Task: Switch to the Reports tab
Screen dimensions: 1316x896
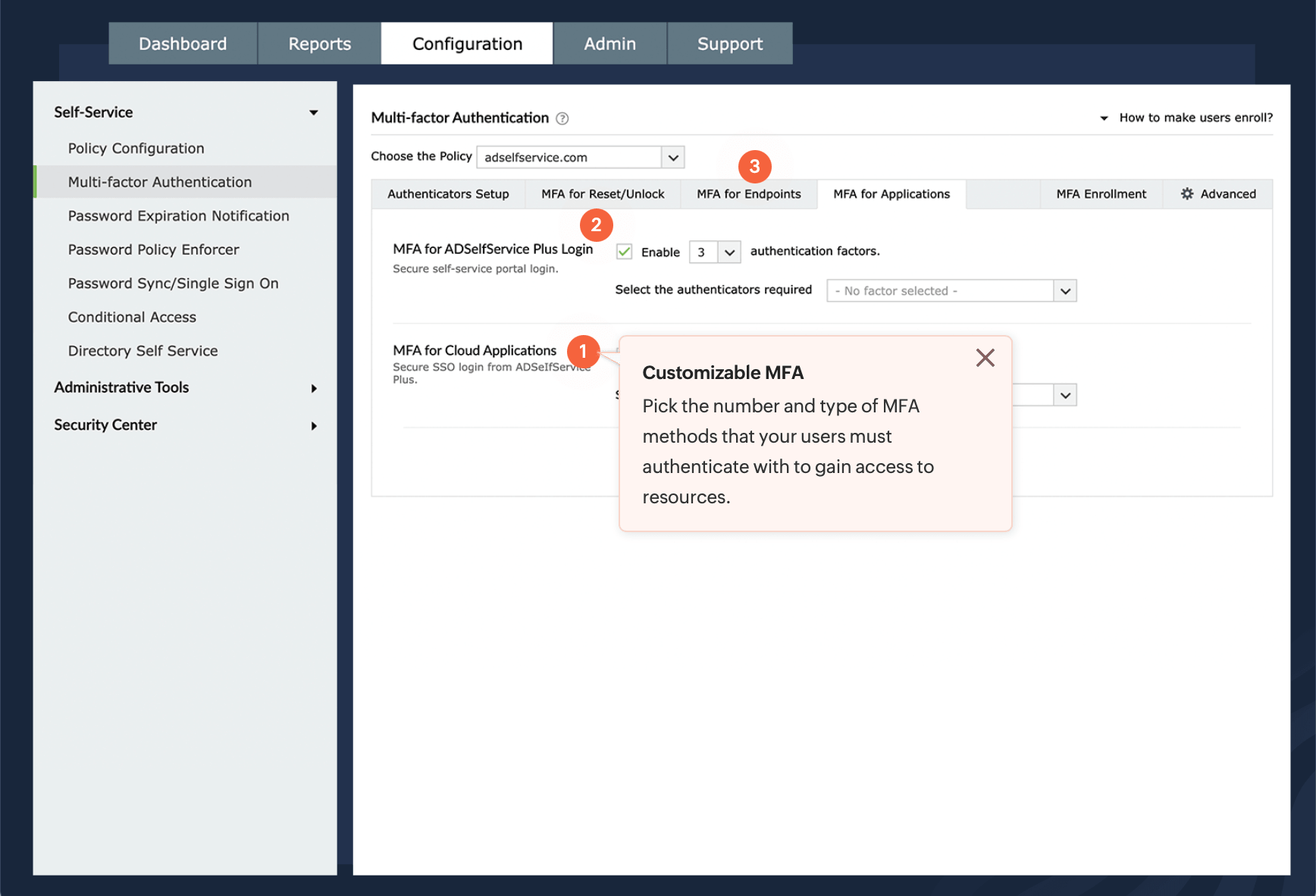Action: [319, 43]
